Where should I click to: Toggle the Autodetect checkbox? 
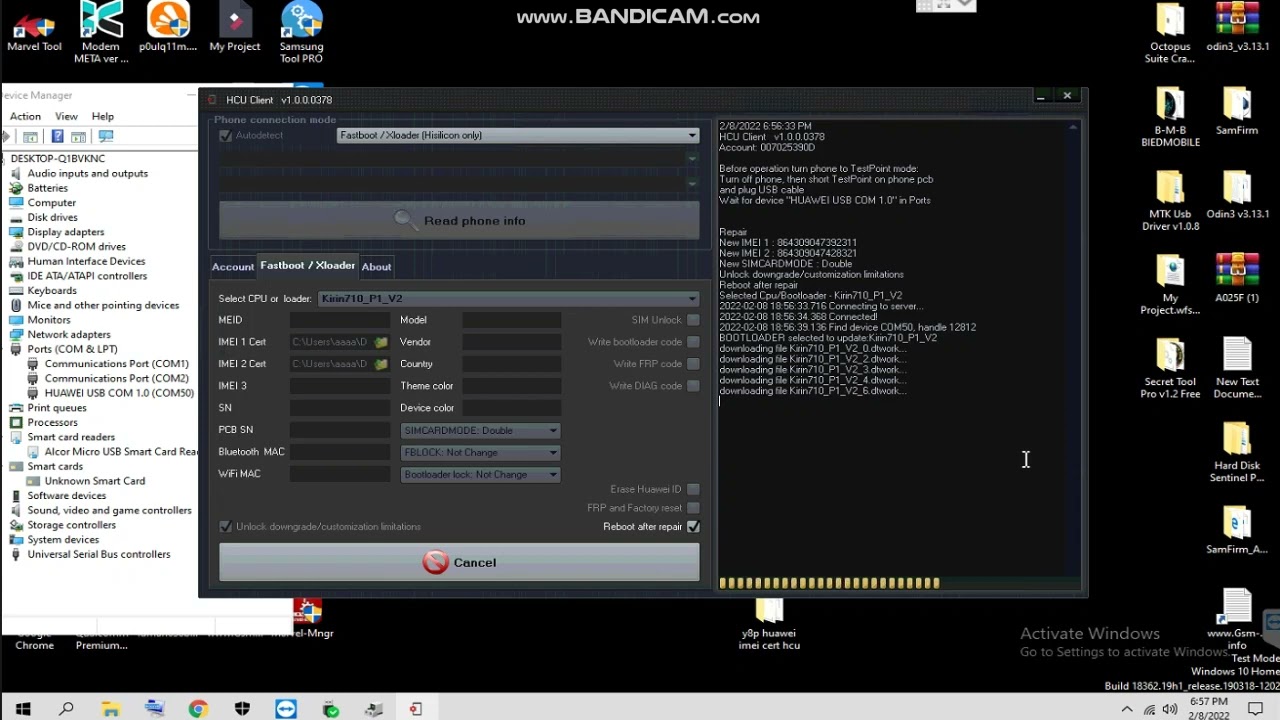pos(226,136)
